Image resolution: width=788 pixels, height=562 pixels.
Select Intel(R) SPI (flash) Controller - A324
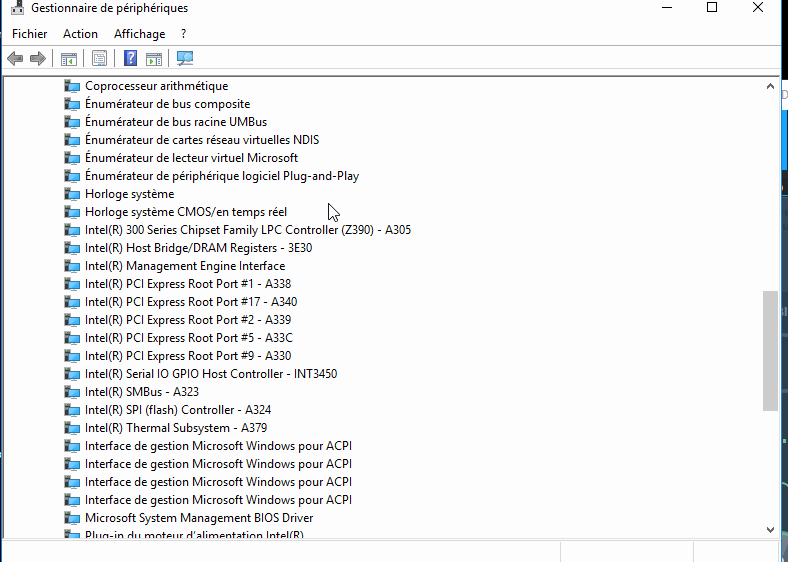point(178,410)
